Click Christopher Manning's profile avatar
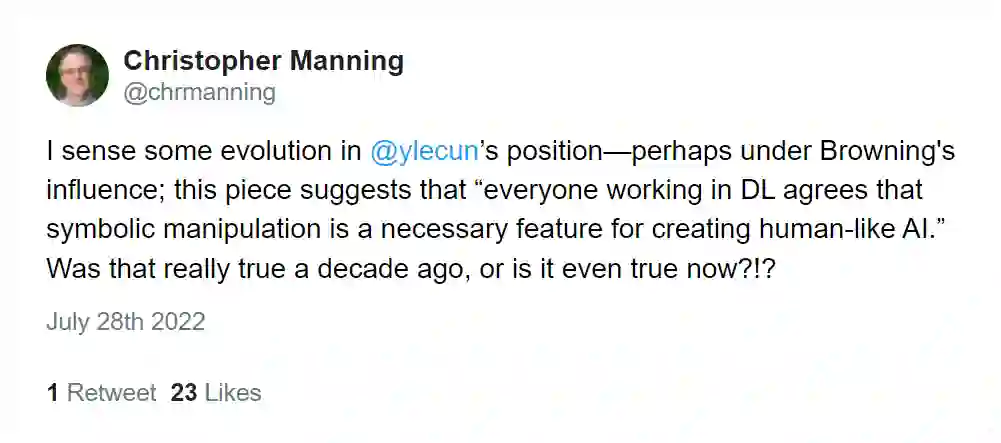Viewport: 1001px width, 443px height. (77, 75)
